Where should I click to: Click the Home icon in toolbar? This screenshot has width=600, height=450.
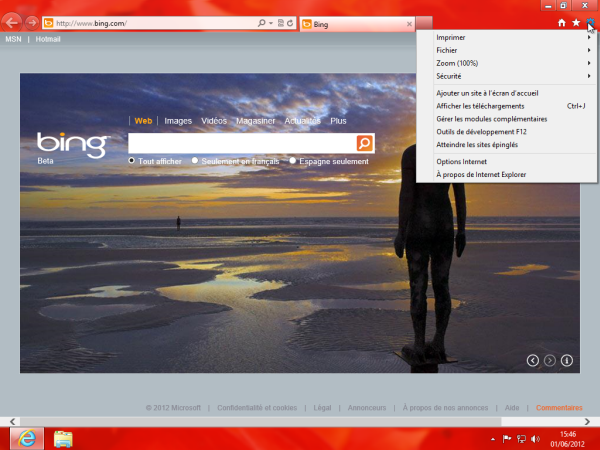[x=561, y=22]
